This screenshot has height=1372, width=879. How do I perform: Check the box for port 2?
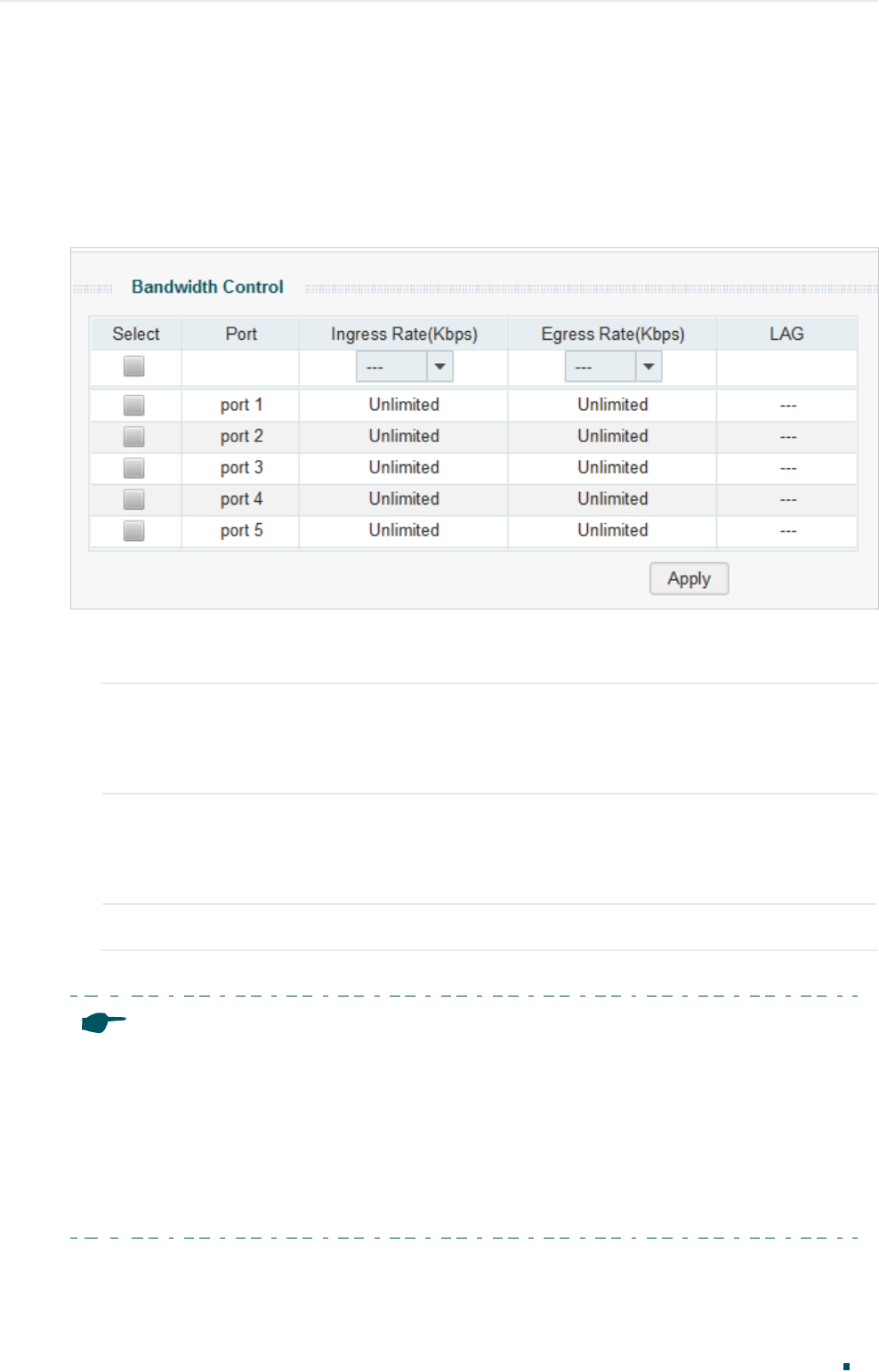[x=133, y=436]
